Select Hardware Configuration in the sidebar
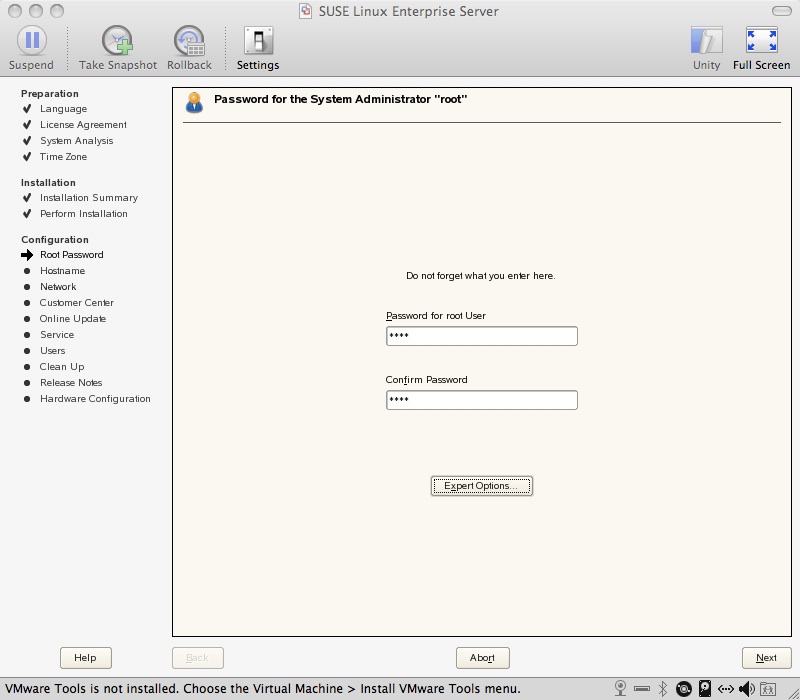Image resolution: width=800 pixels, height=700 pixels. [95, 398]
